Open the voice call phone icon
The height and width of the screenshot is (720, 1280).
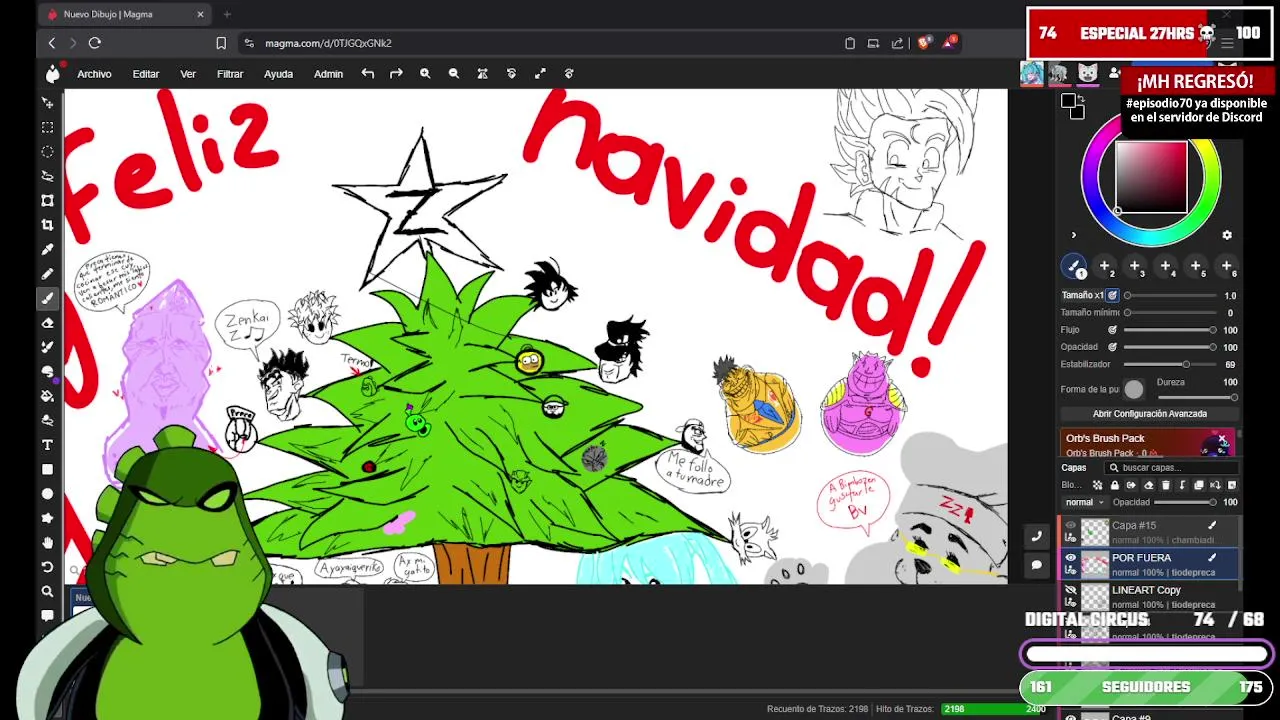pos(1036,537)
